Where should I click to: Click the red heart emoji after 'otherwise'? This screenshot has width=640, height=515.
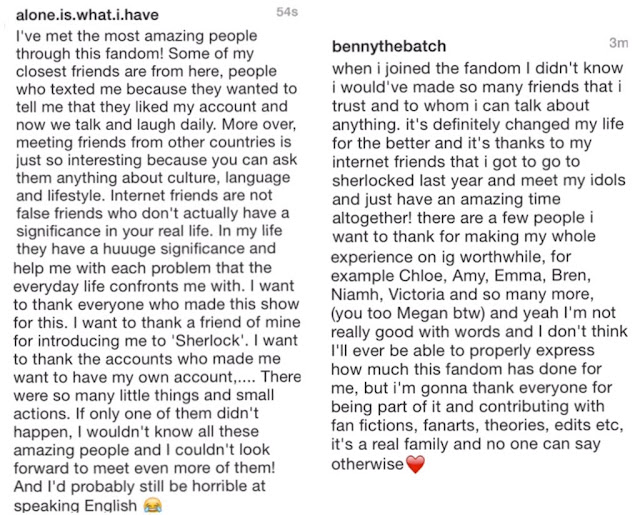pos(416,464)
